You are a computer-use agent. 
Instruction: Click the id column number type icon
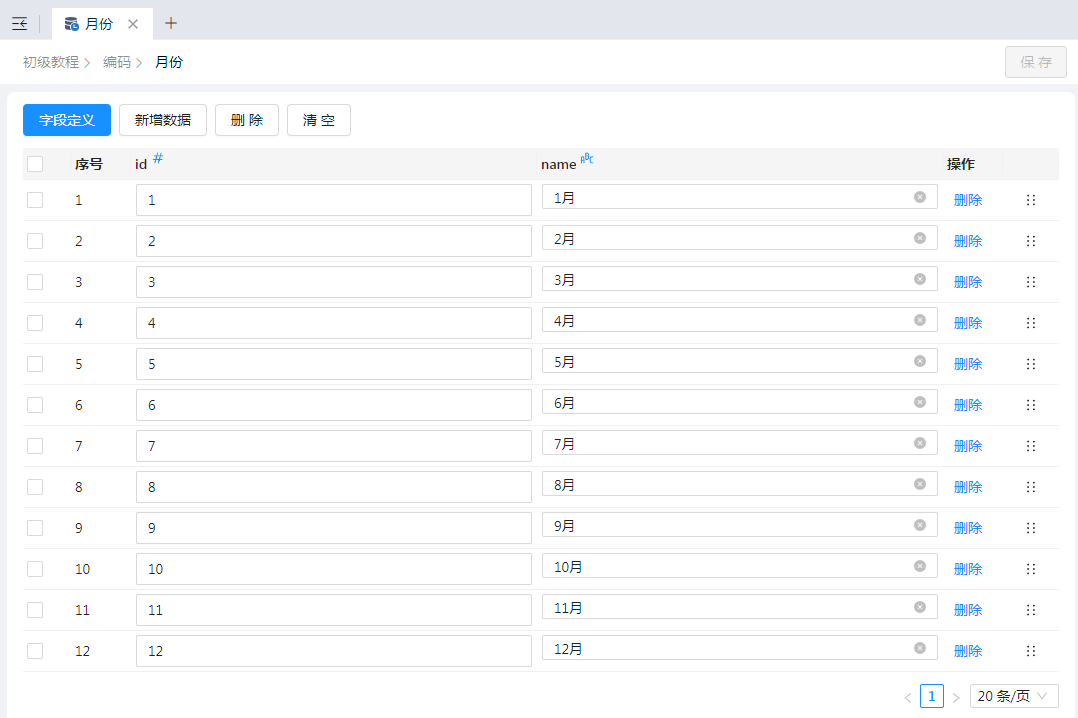pos(158,158)
